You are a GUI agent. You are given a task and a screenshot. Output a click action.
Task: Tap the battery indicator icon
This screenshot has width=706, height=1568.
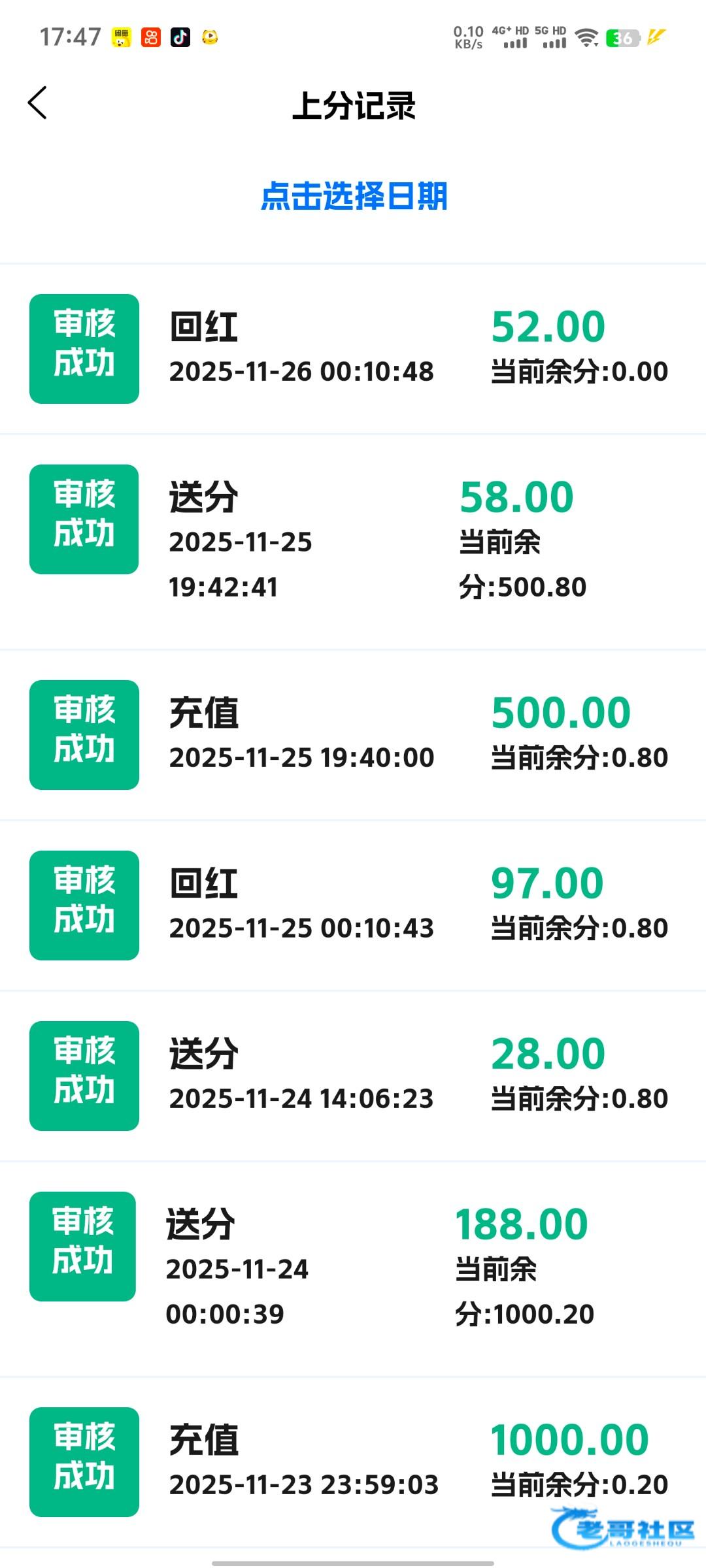coord(622,38)
